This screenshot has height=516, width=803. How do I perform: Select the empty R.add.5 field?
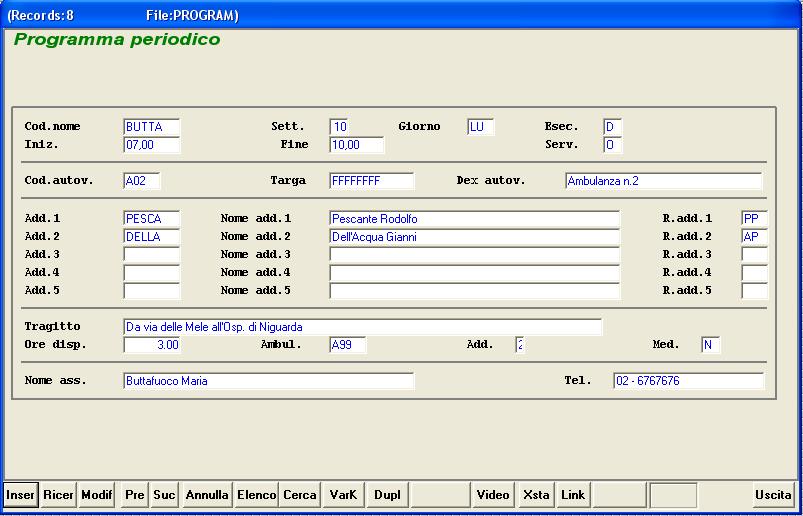click(x=754, y=291)
